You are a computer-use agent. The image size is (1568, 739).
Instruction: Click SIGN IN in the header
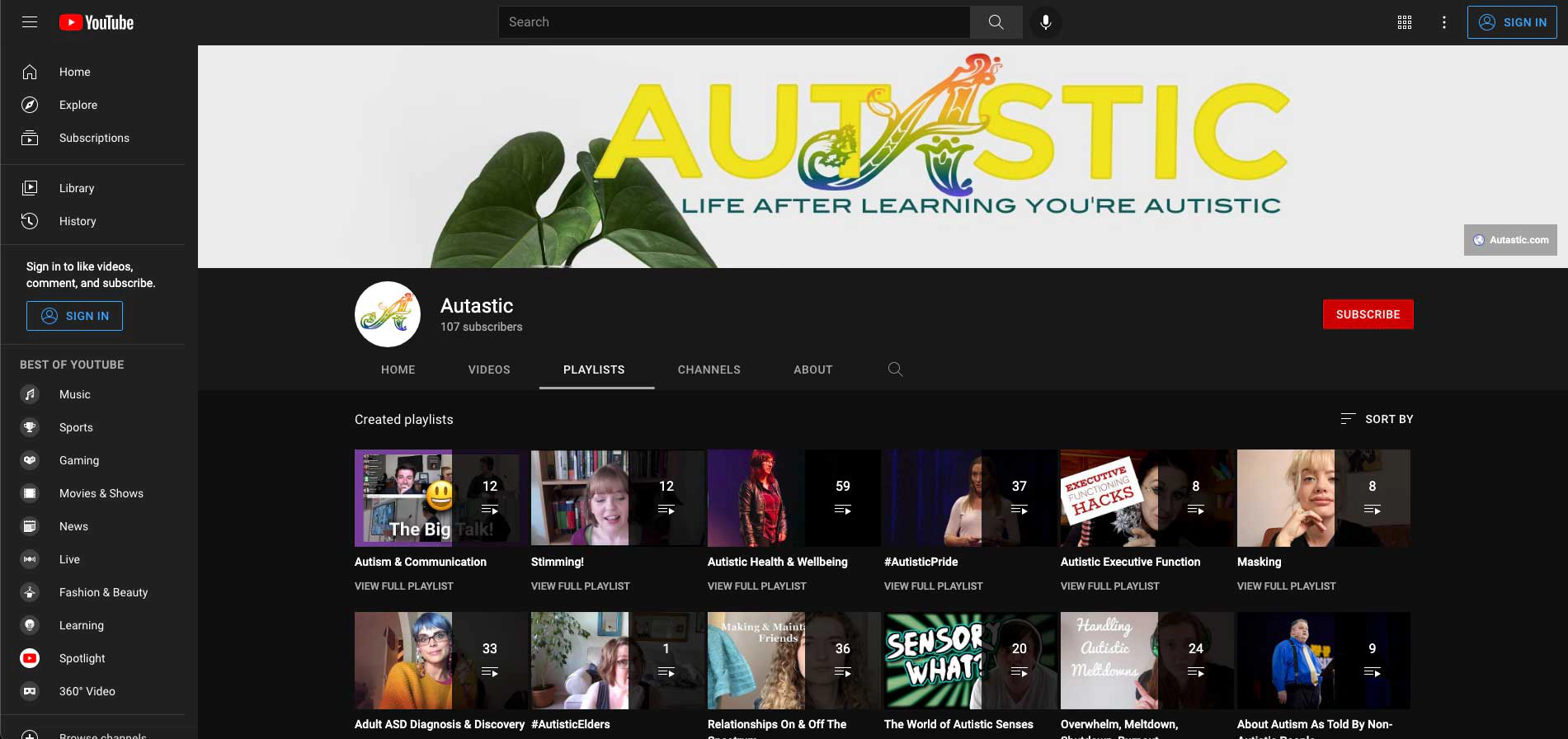point(1512,22)
